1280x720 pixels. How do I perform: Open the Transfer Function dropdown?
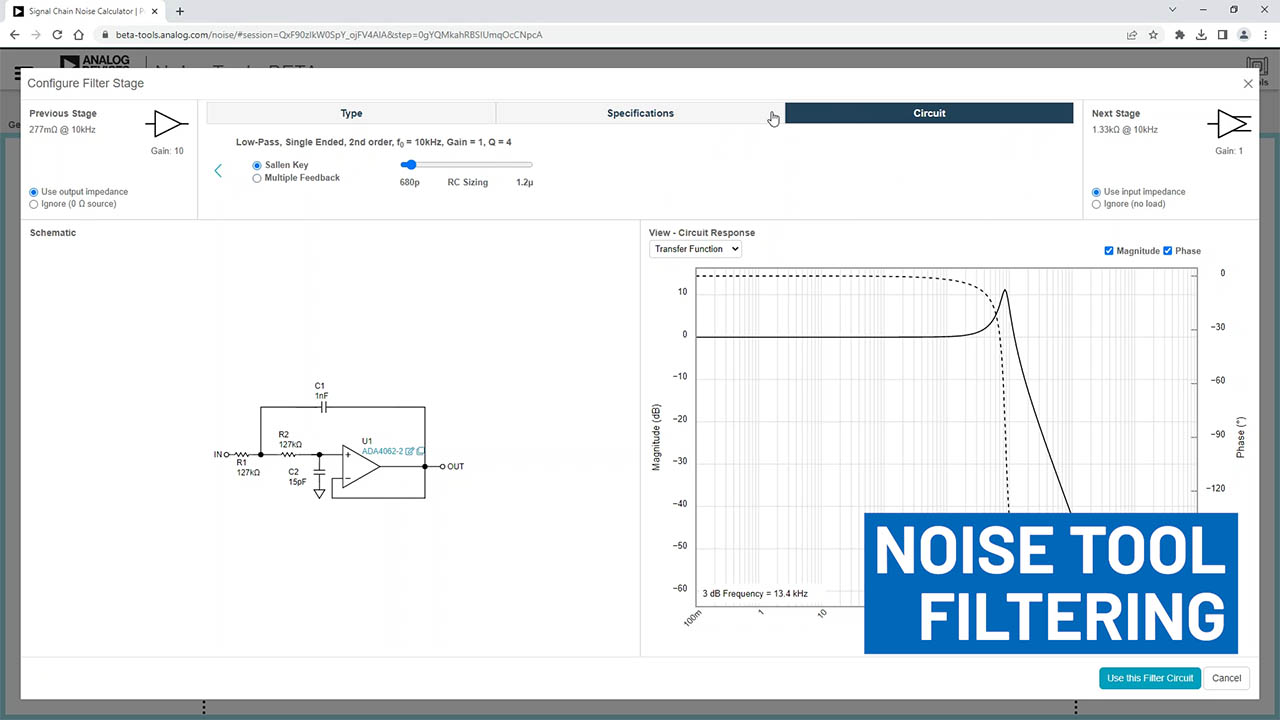(695, 249)
